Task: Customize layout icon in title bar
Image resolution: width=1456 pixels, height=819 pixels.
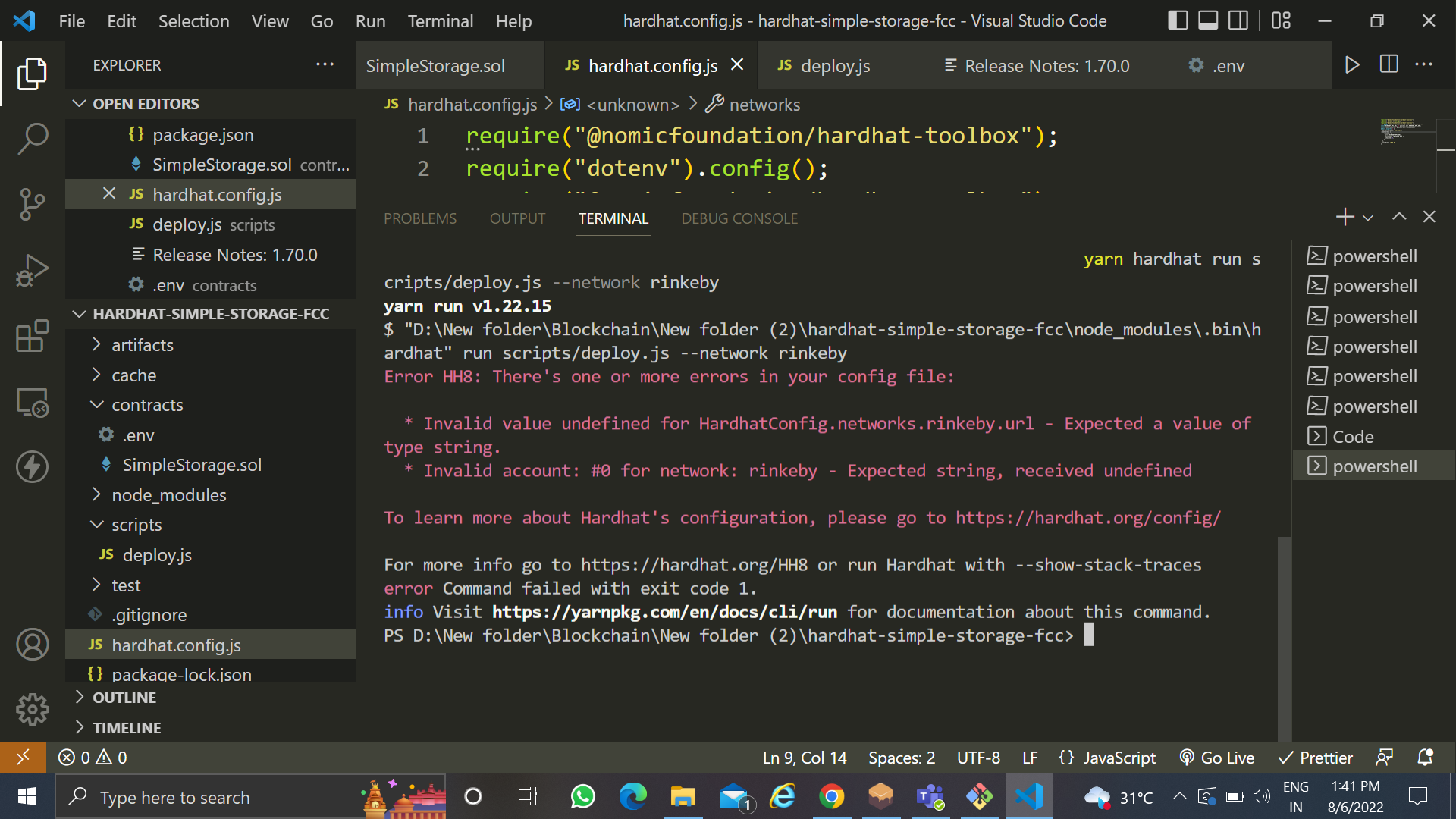Action: coord(1282,20)
